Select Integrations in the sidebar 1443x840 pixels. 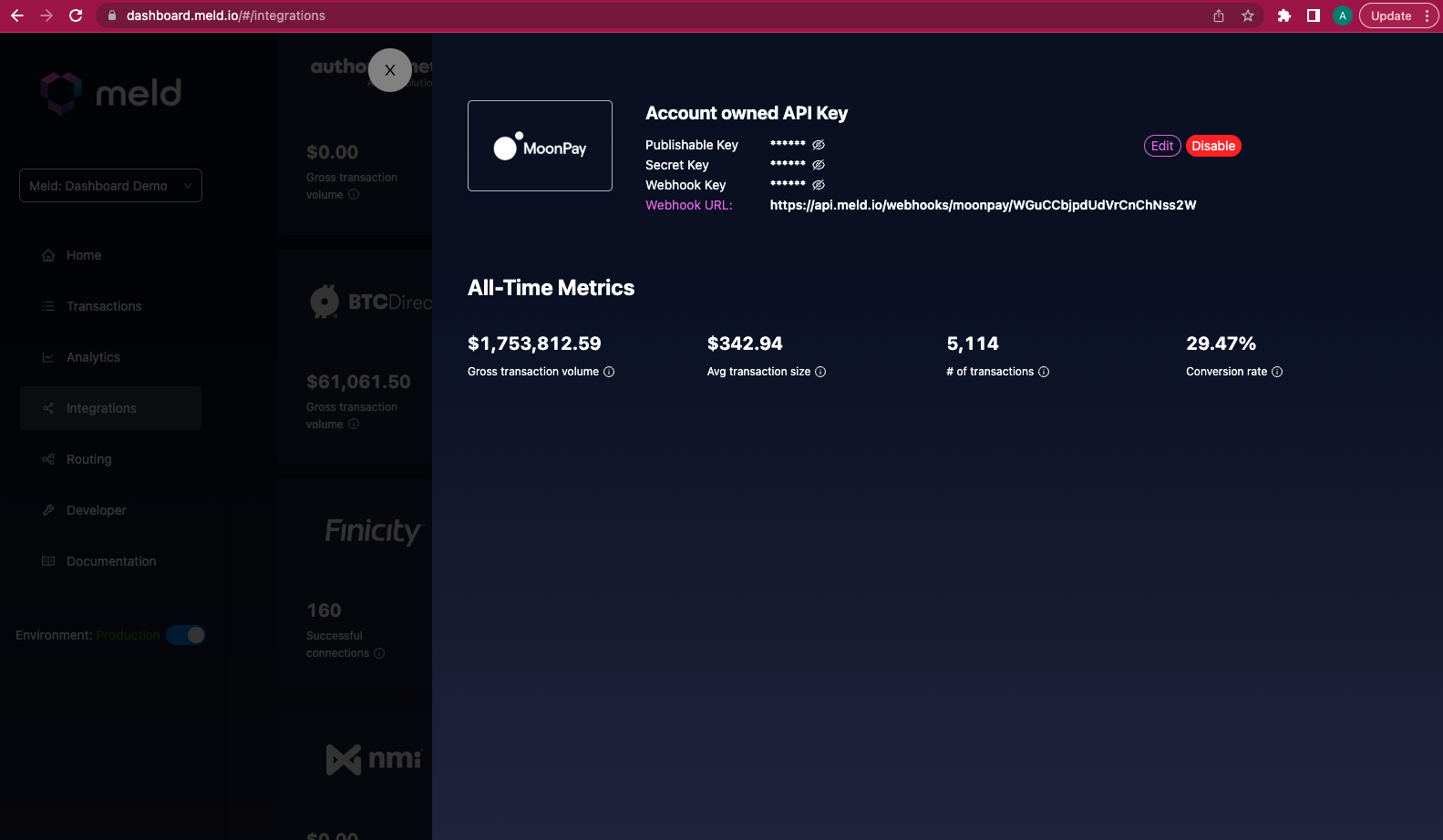click(x=110, y=408)
